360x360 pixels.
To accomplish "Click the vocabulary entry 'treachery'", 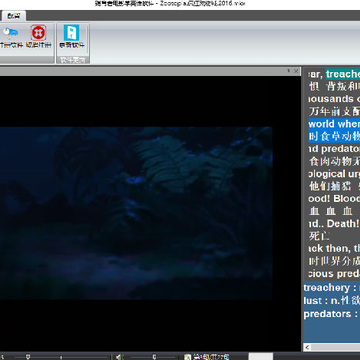I will 332,288.
